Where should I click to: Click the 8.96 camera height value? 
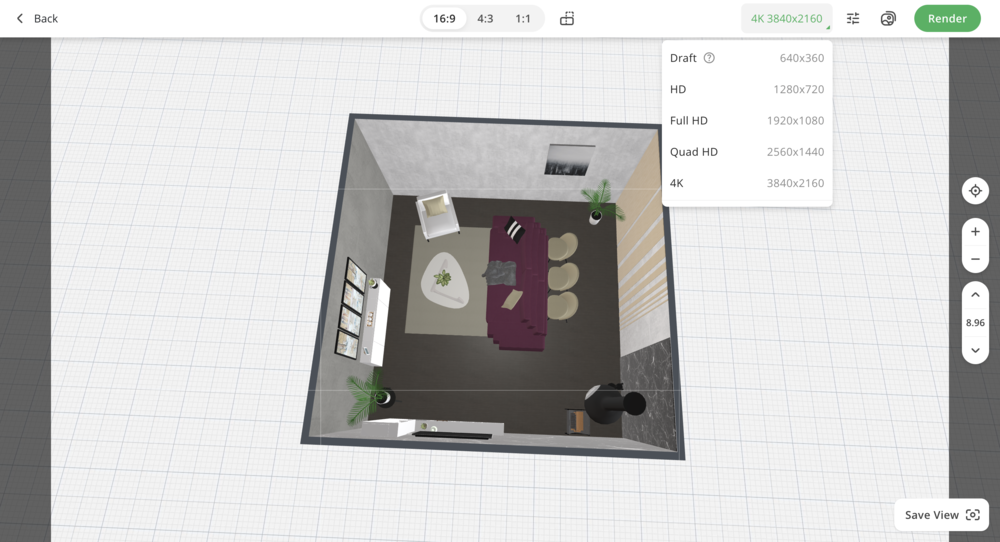pyautogui.click(x=975, y=323)
